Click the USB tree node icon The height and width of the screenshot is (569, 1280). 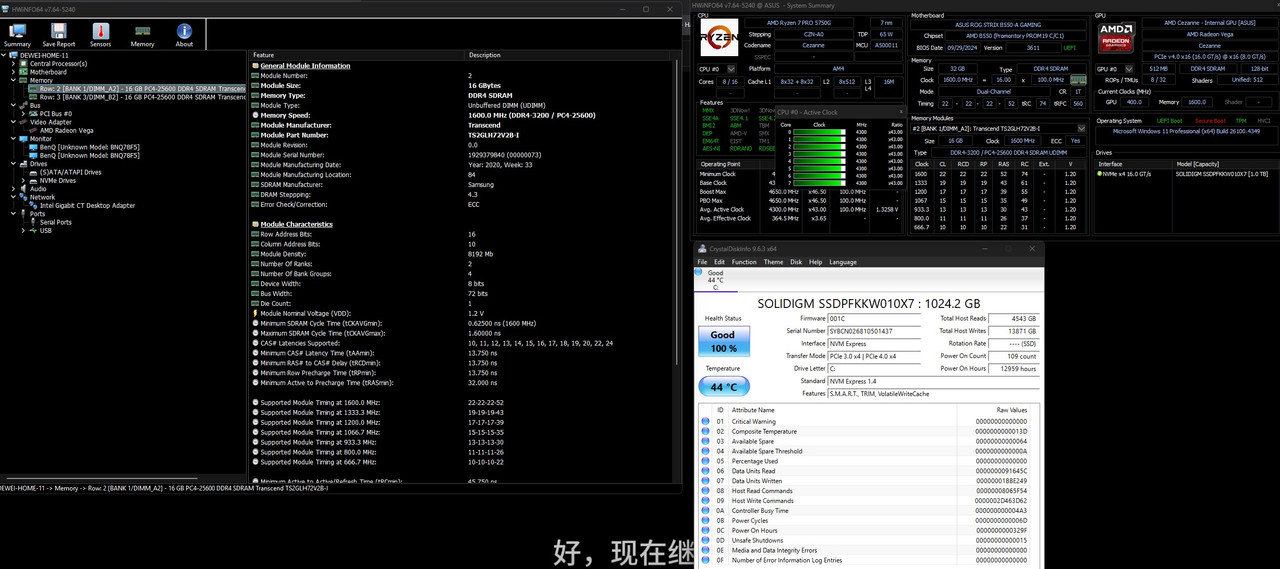point(34,230)
